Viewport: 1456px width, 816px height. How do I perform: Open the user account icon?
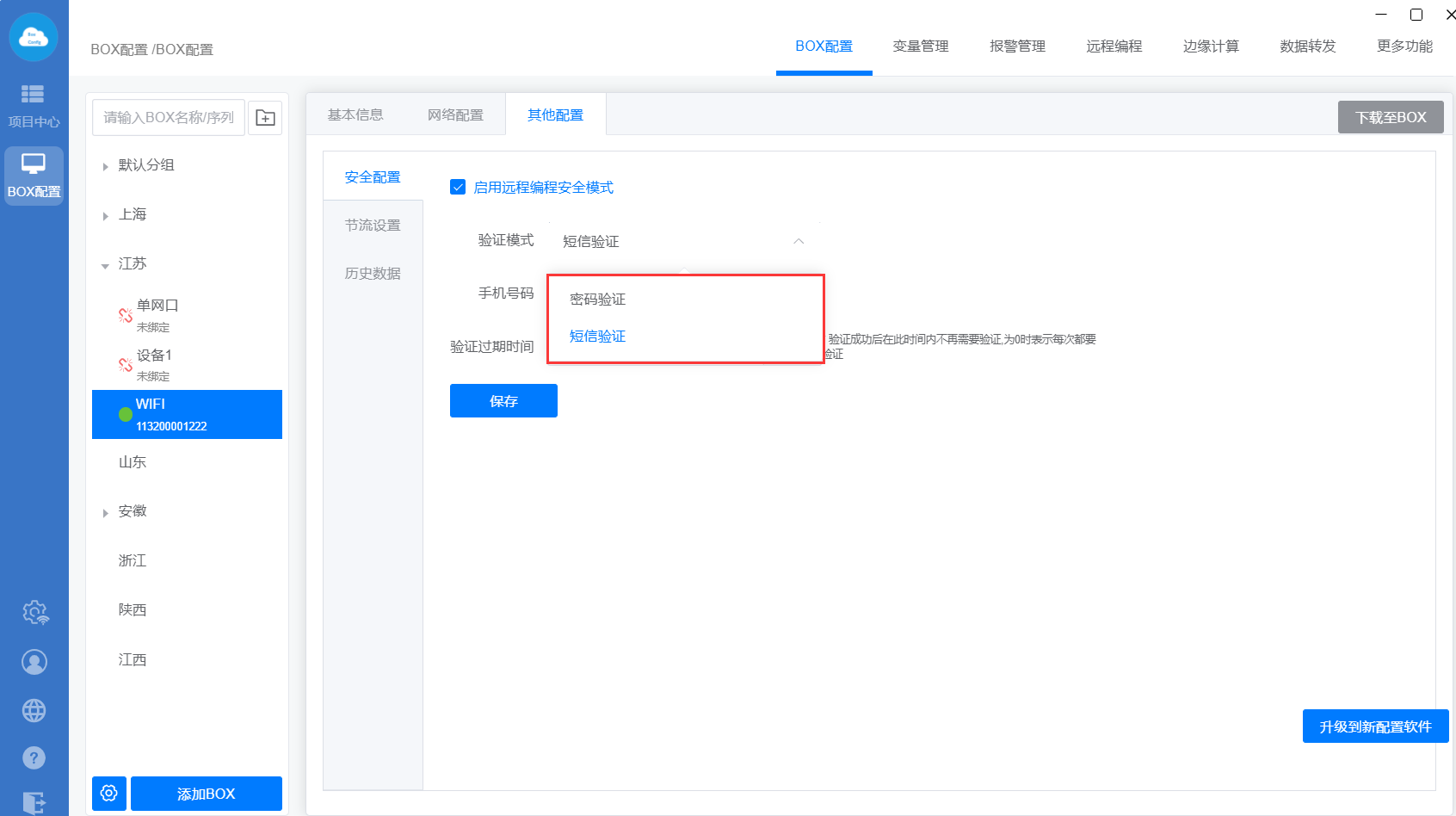(34, 662)
